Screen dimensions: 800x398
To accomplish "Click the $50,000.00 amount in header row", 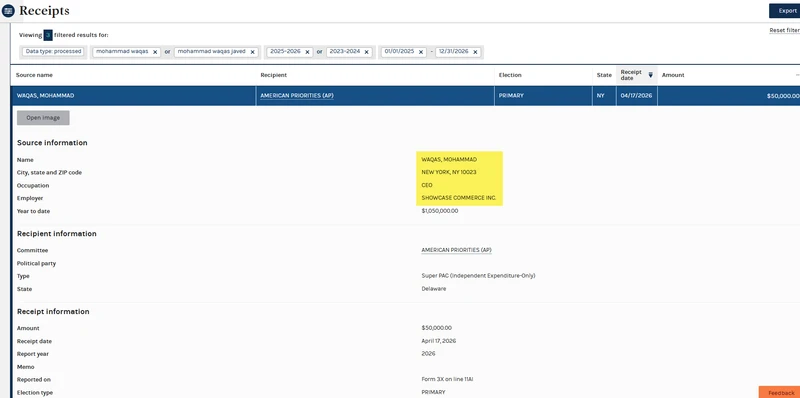I will tap(783, 96).
